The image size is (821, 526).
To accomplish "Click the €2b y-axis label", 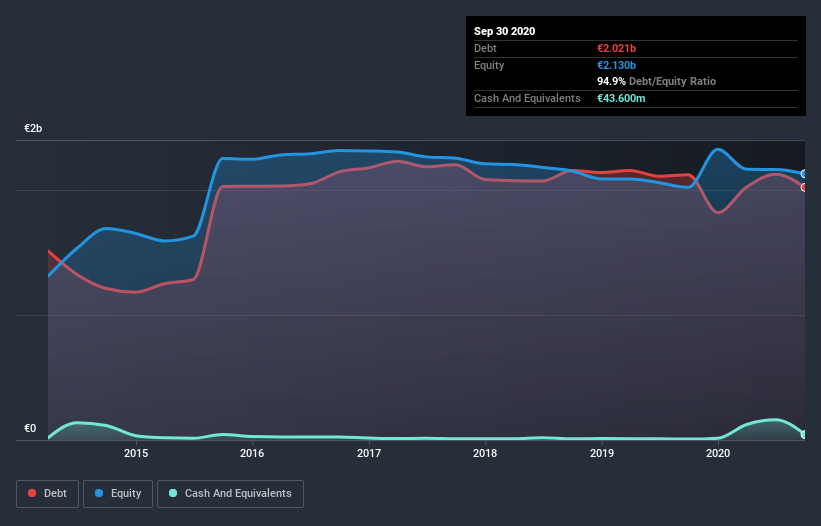I will click(x=33, y=128).
